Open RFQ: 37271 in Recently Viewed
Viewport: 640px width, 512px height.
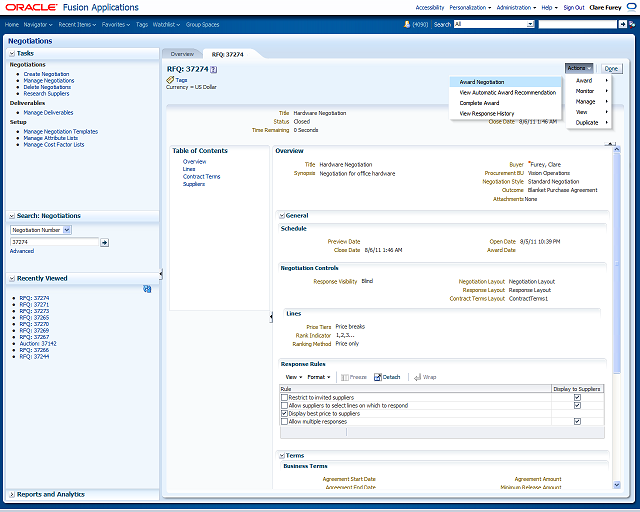click(34, 305)
